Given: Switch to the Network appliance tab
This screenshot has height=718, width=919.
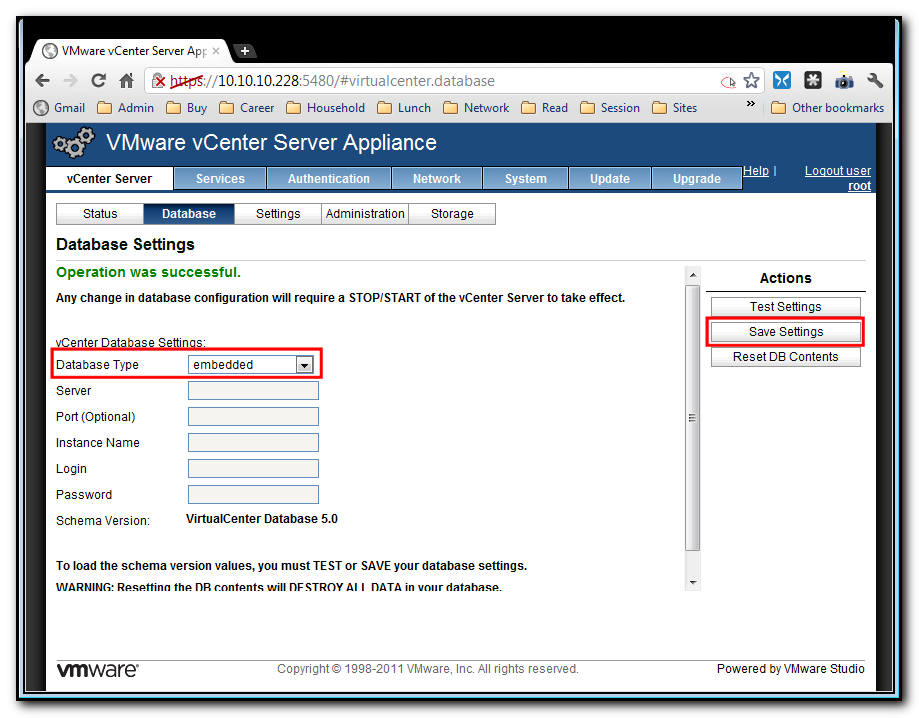Looking at the screenshot, I should (x=437, y=179).
